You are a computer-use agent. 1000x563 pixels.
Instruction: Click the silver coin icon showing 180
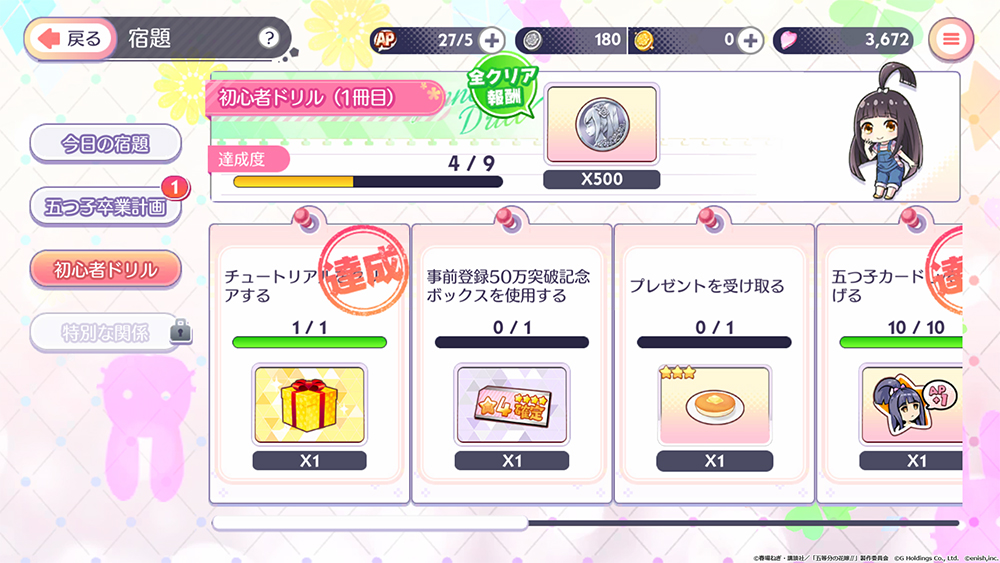point(533,40)
